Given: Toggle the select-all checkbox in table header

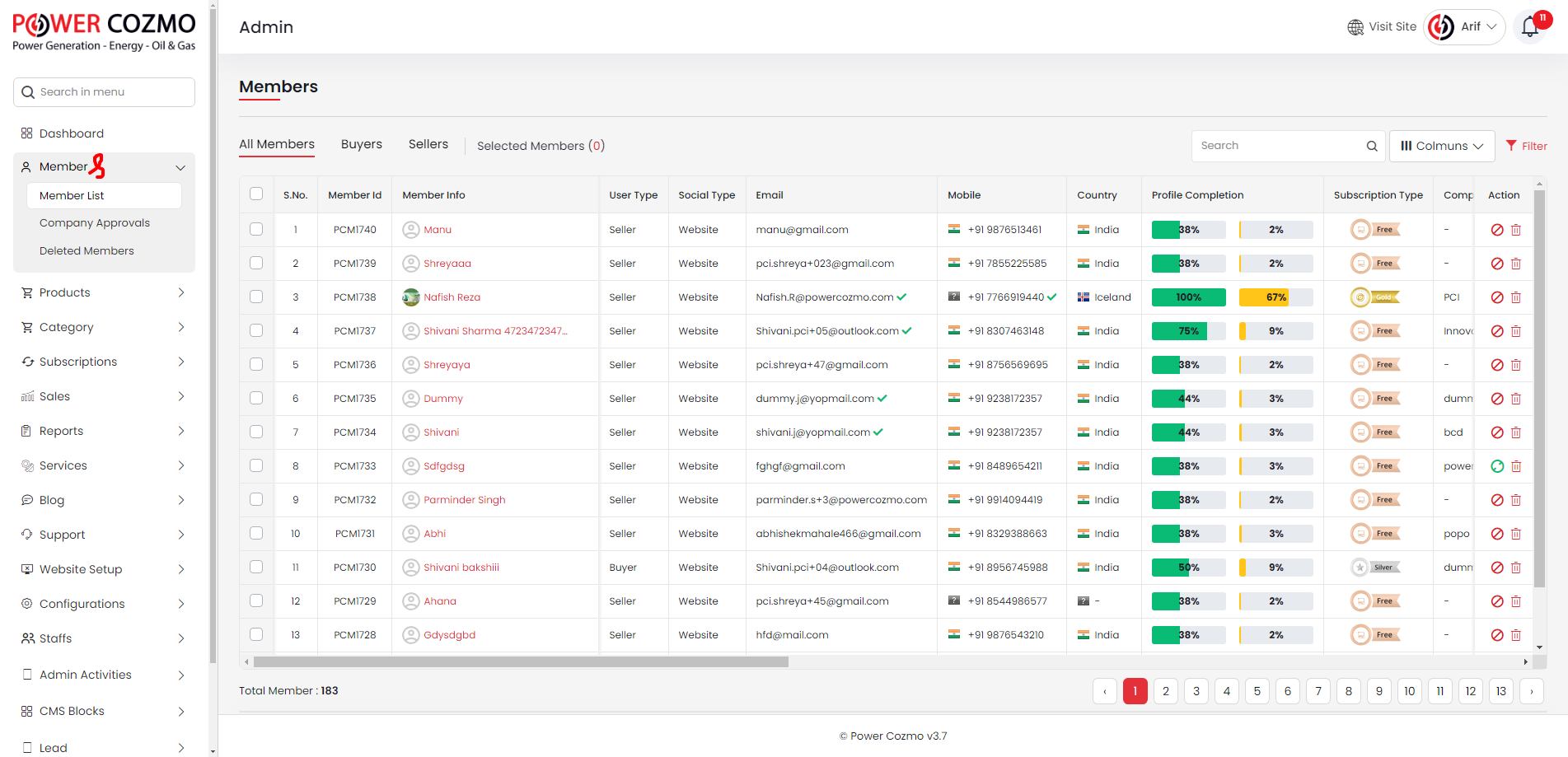Looking at the screenshot, I should 256,194.
